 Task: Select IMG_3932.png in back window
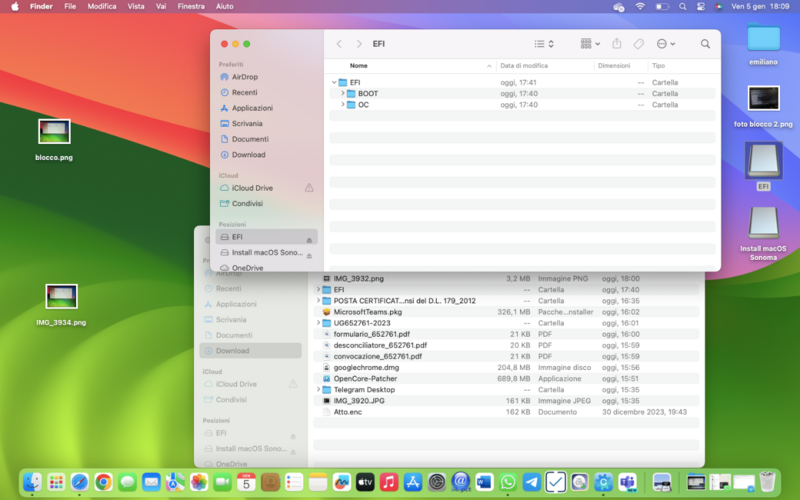(506, 279)
